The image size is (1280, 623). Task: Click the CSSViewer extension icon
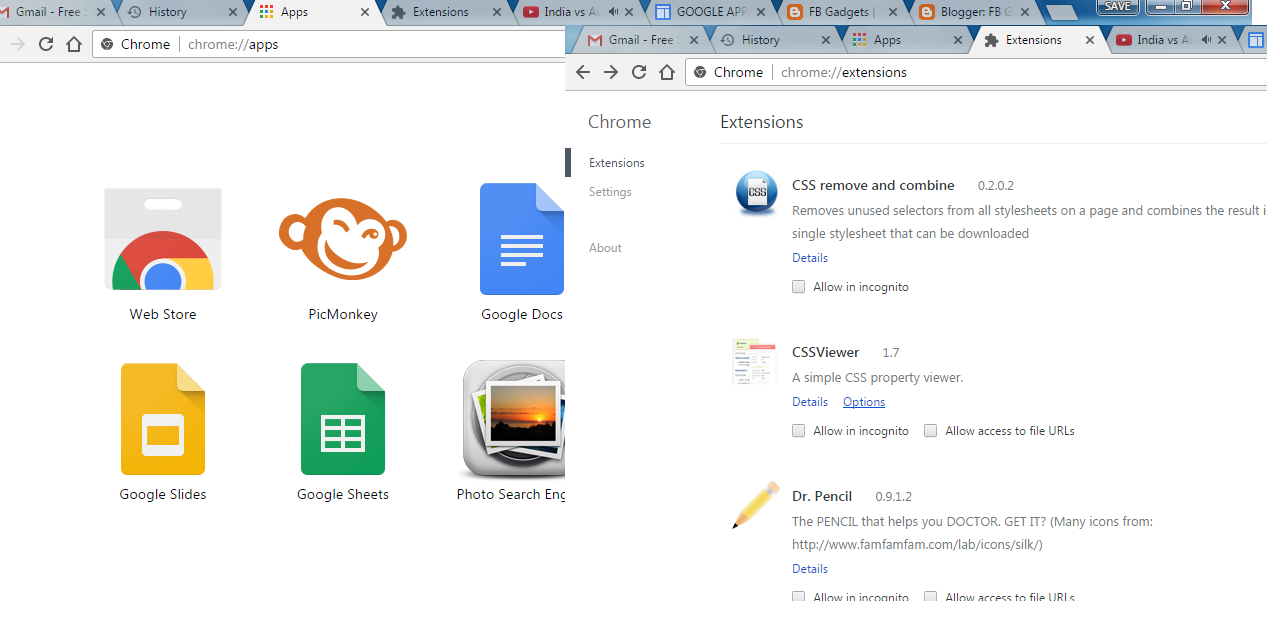coord(755,361)
